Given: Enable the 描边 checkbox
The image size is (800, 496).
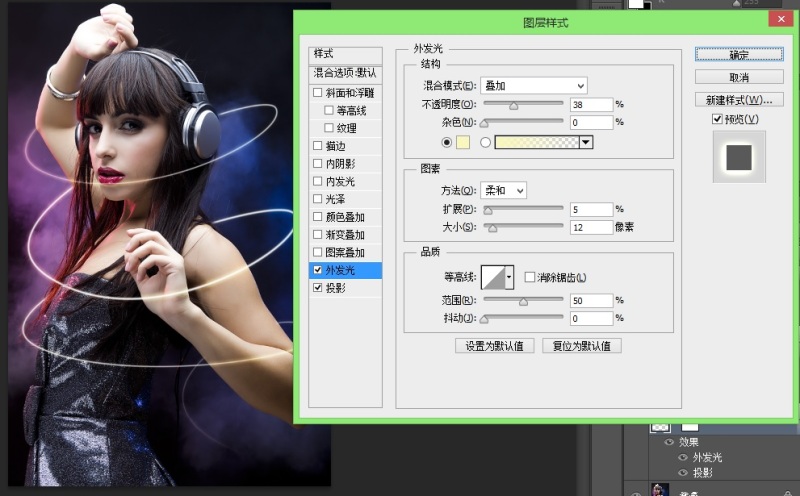Looking at the screenshot, I should click(x=317, y=146).
